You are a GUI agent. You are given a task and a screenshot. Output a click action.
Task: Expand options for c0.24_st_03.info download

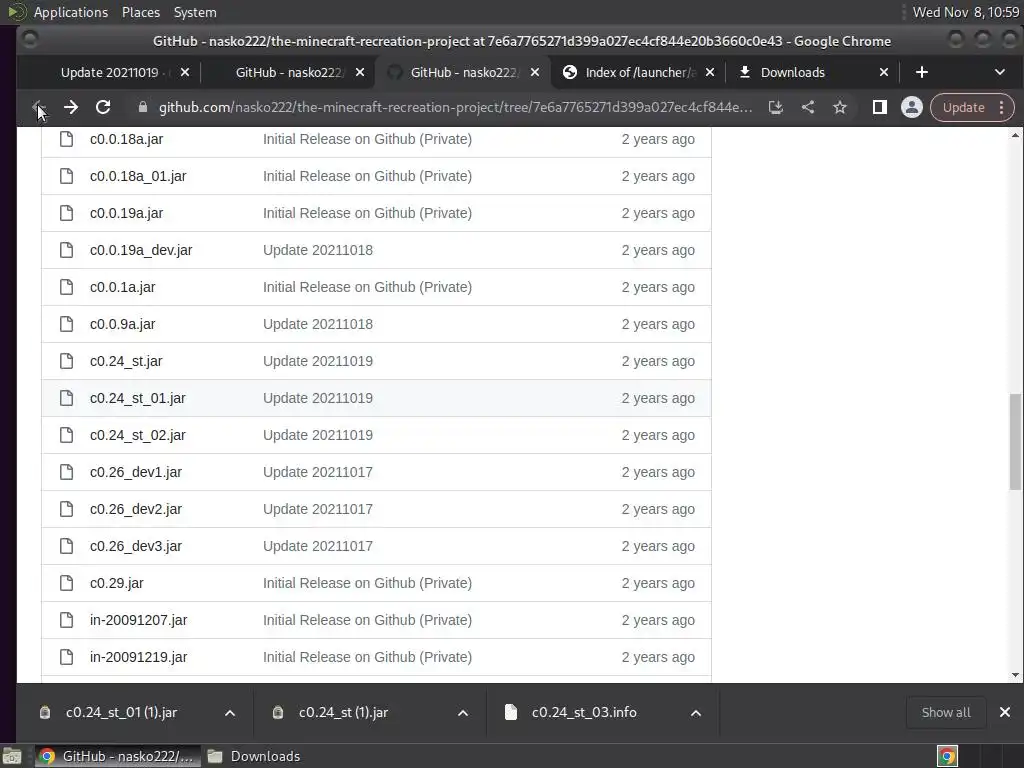click(696, 713)
